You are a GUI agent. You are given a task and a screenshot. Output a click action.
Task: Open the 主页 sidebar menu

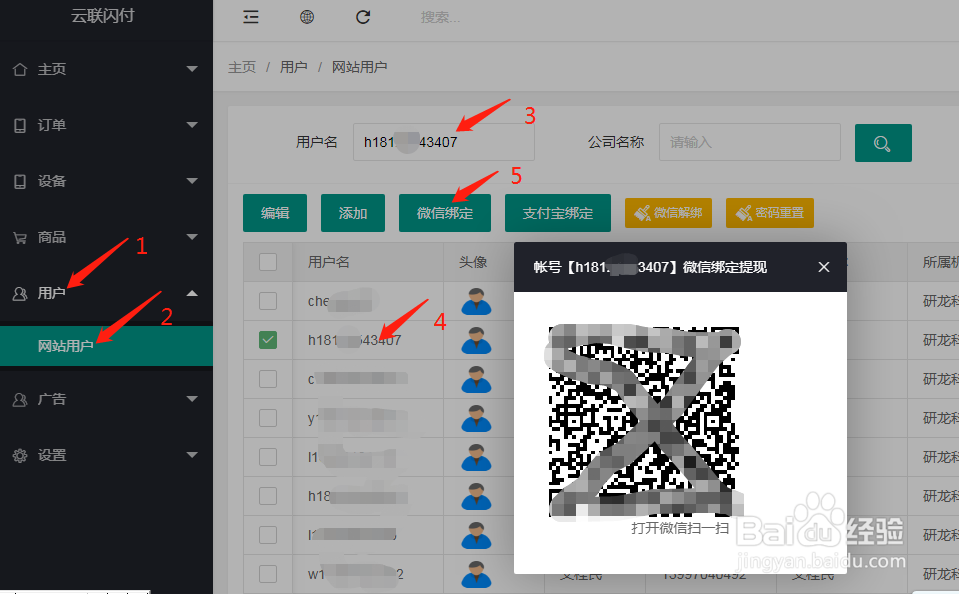click(106, 69)
